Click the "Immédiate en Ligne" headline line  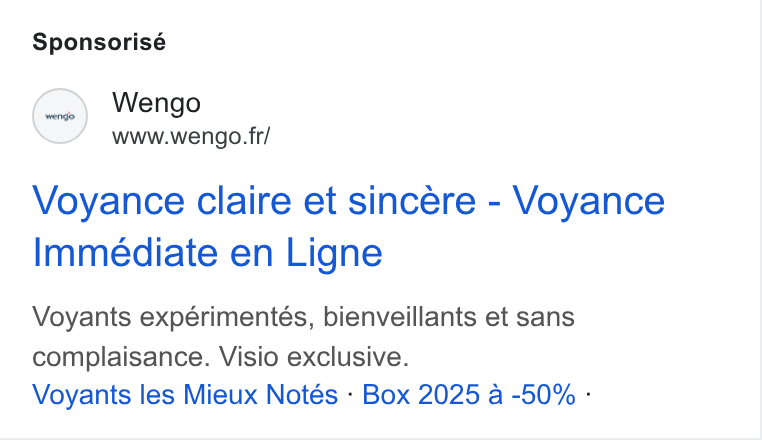click(x=208, y=253)
